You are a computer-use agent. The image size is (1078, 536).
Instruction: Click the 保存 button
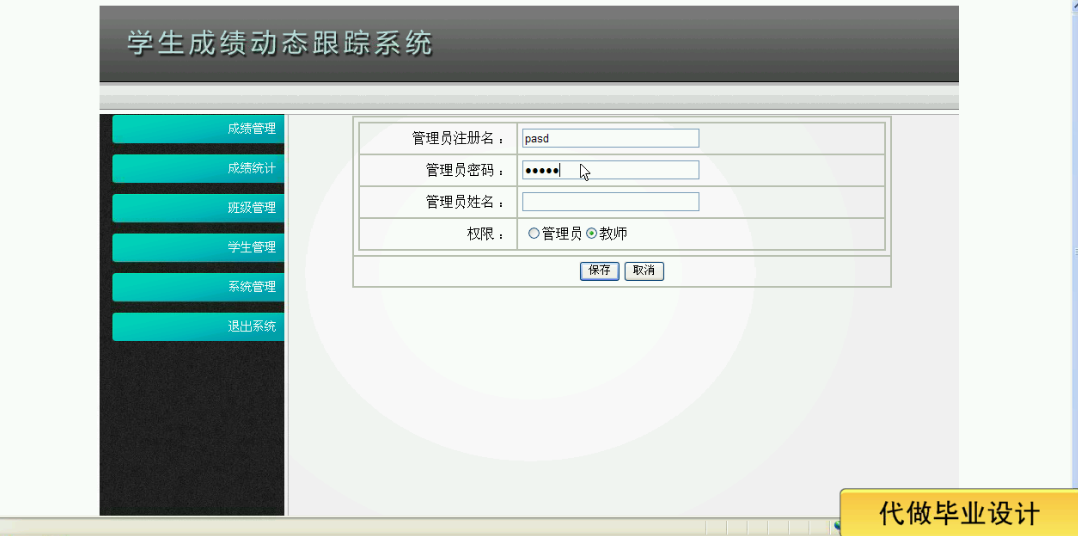coord(600,271)
